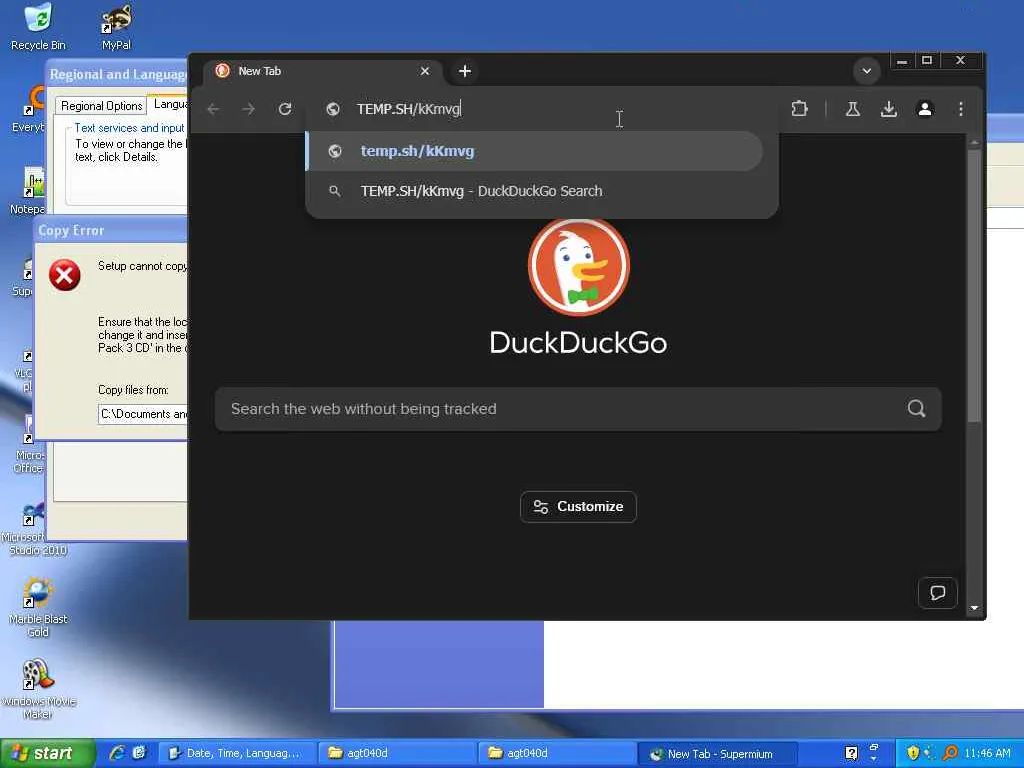
Task: Open Microsoft Studio 2010 desktop icon
Action: pyautogui.click(x=33, y=529)
